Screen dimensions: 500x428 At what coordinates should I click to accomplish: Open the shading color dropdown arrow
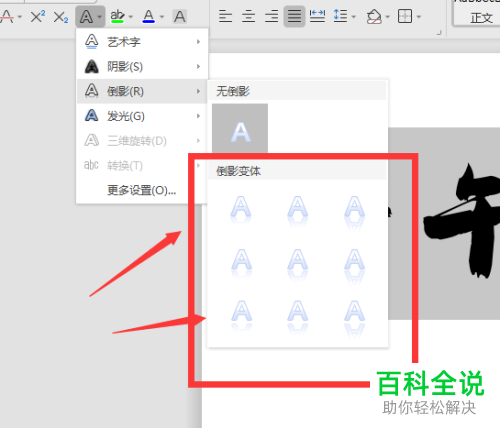pyautogui.click(x=388, y=16)
